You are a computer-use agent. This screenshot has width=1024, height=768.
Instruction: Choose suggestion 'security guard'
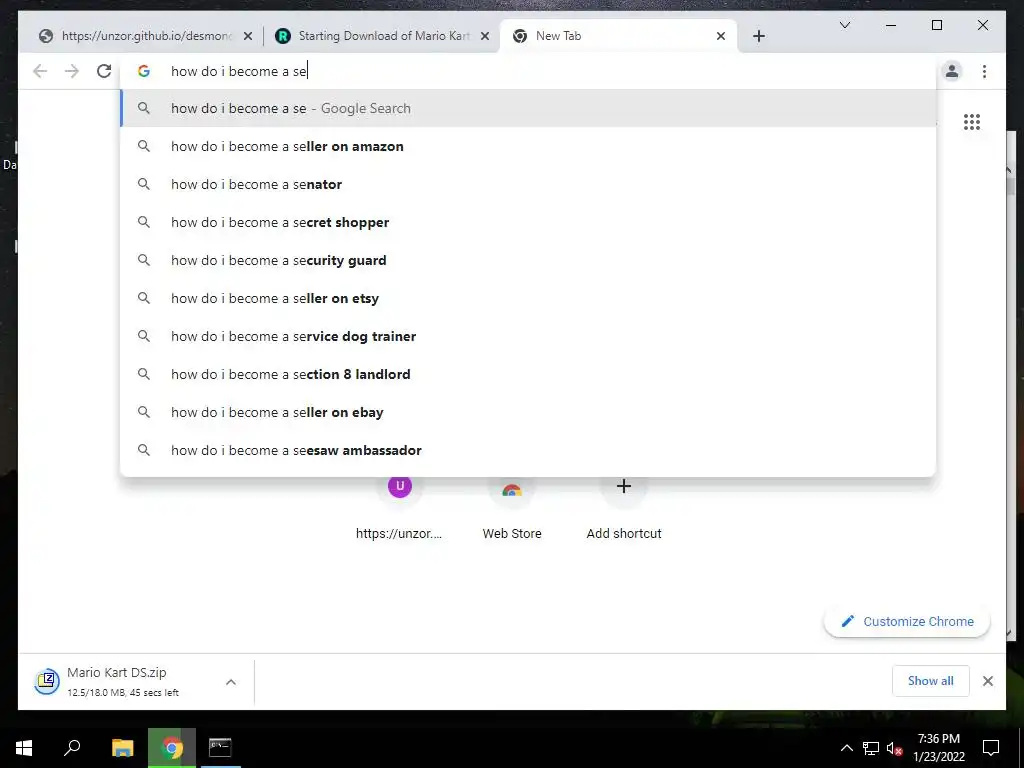[528, 260]
